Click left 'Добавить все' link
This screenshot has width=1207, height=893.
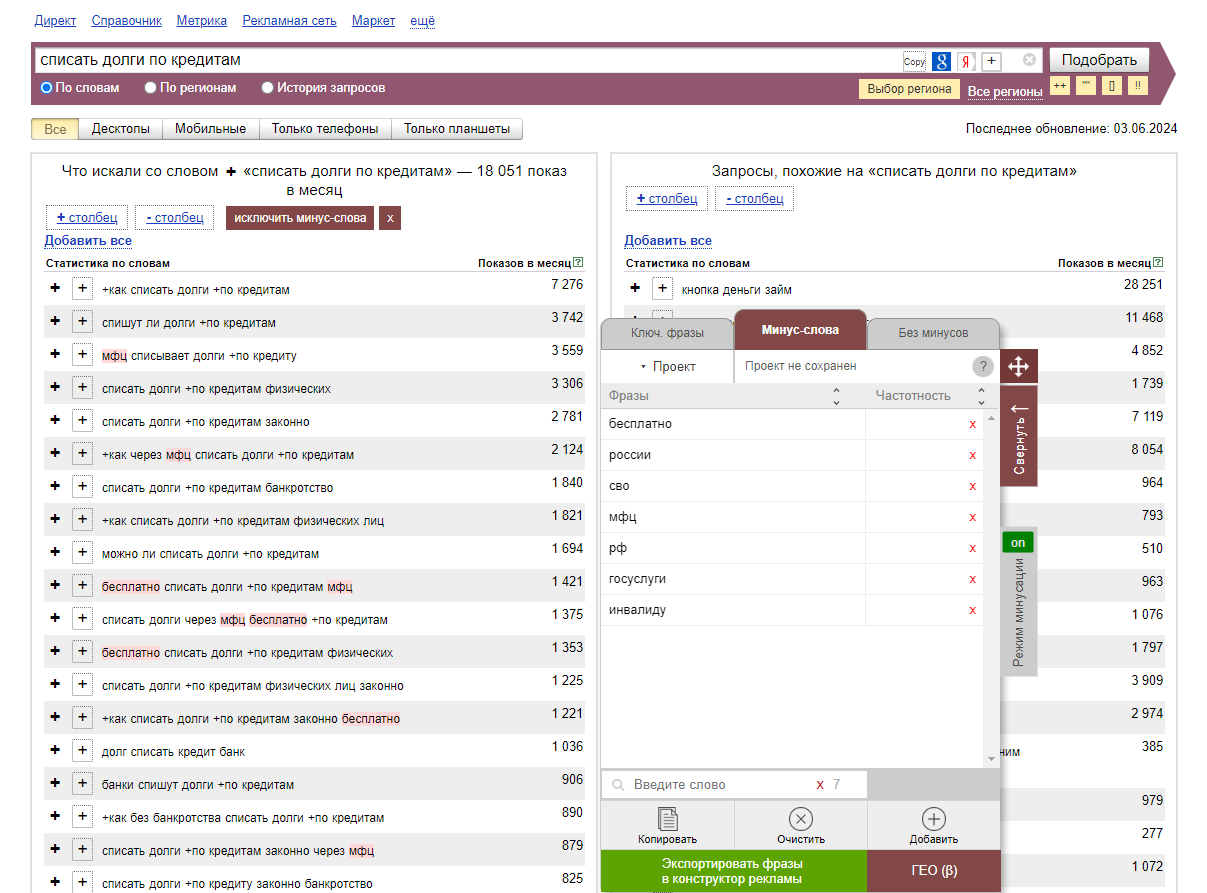click(88, 241)
